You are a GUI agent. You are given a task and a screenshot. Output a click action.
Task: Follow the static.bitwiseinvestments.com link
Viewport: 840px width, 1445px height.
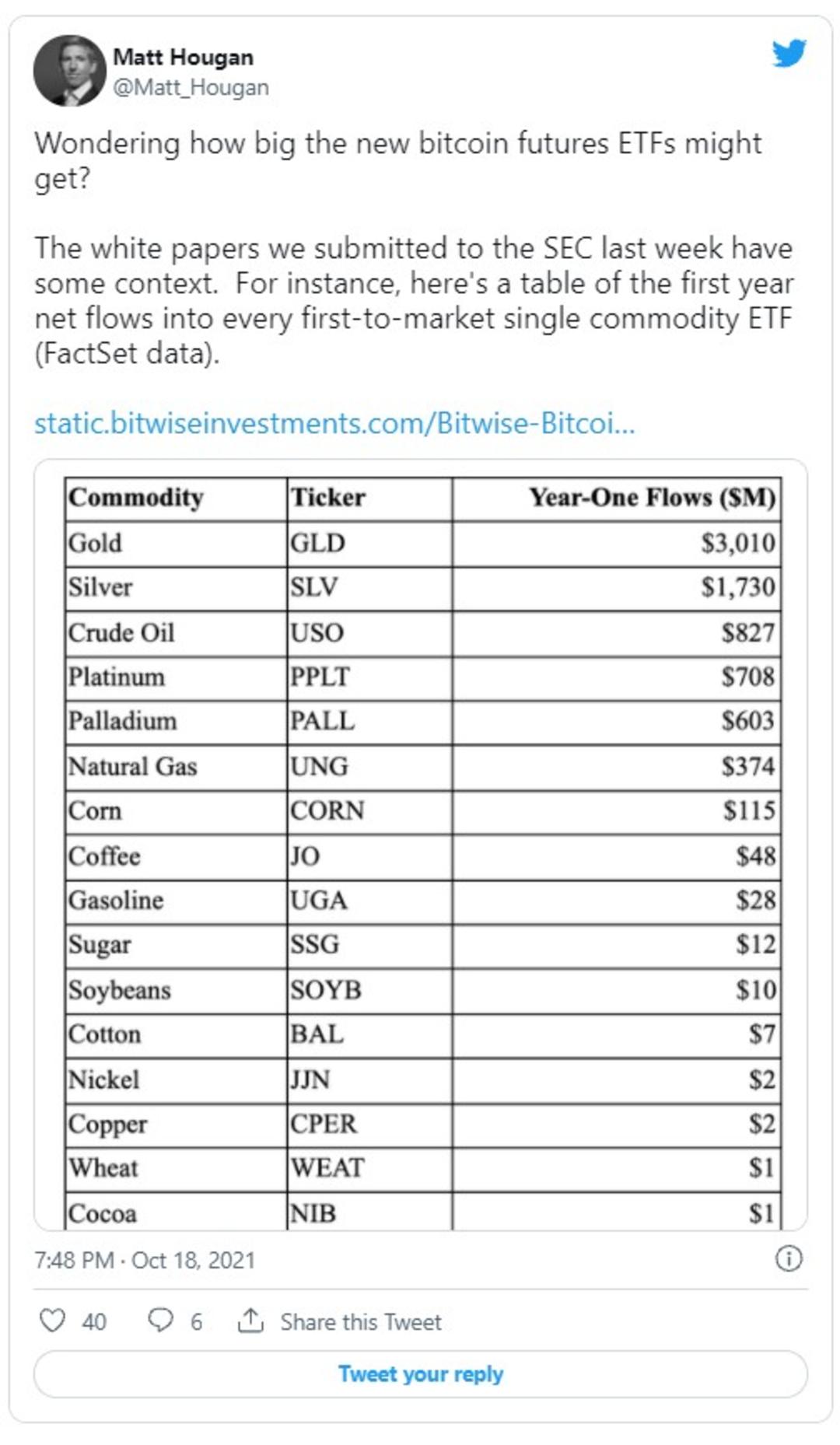pyautogui.click(x=334, y=424)
